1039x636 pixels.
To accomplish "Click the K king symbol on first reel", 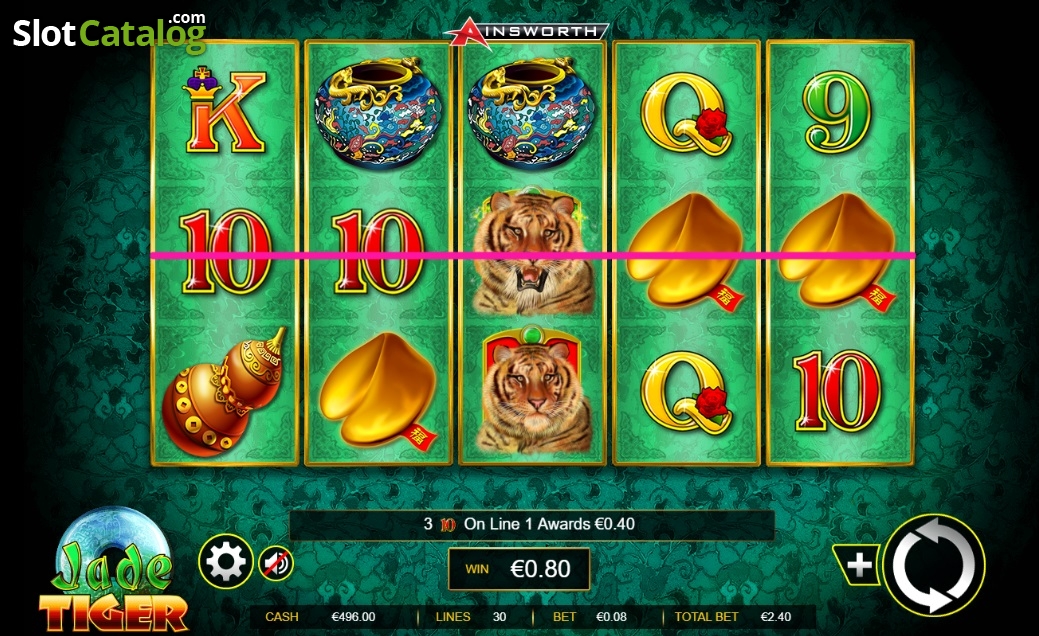I will pyautogui.click(x=224, y=110).
